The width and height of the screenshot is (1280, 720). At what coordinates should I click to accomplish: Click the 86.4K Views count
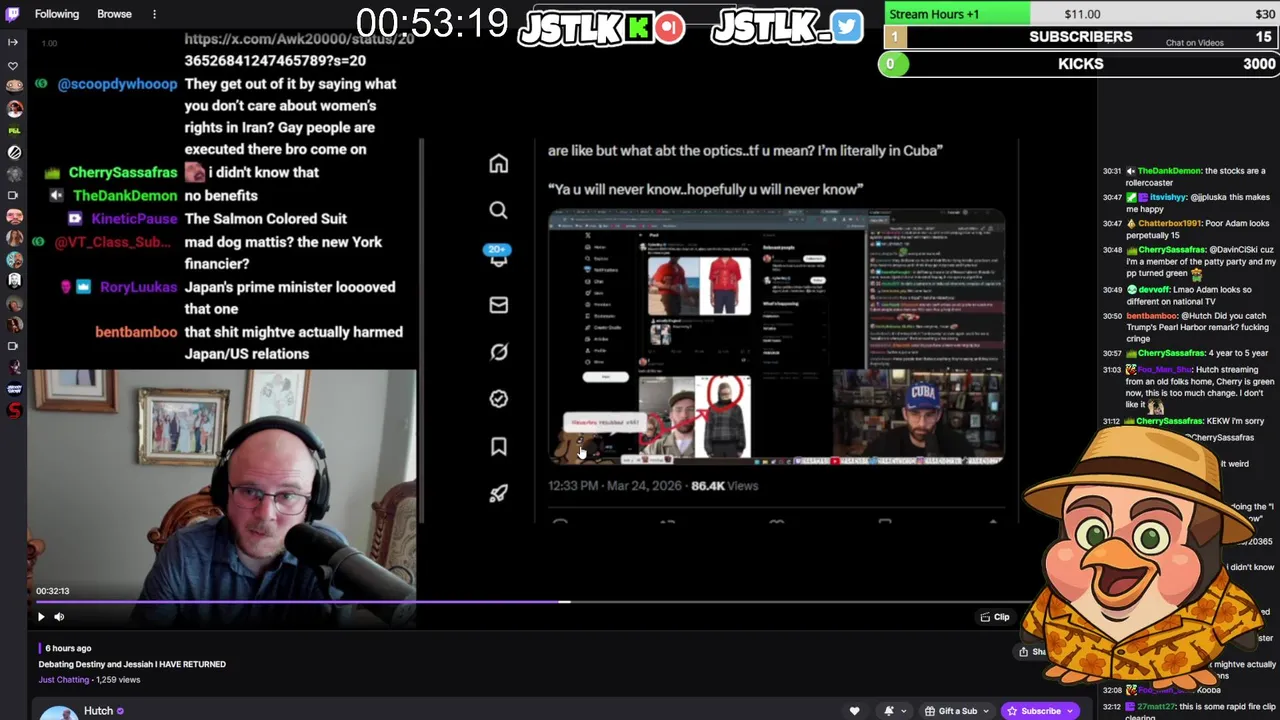(x=724, y=486)
